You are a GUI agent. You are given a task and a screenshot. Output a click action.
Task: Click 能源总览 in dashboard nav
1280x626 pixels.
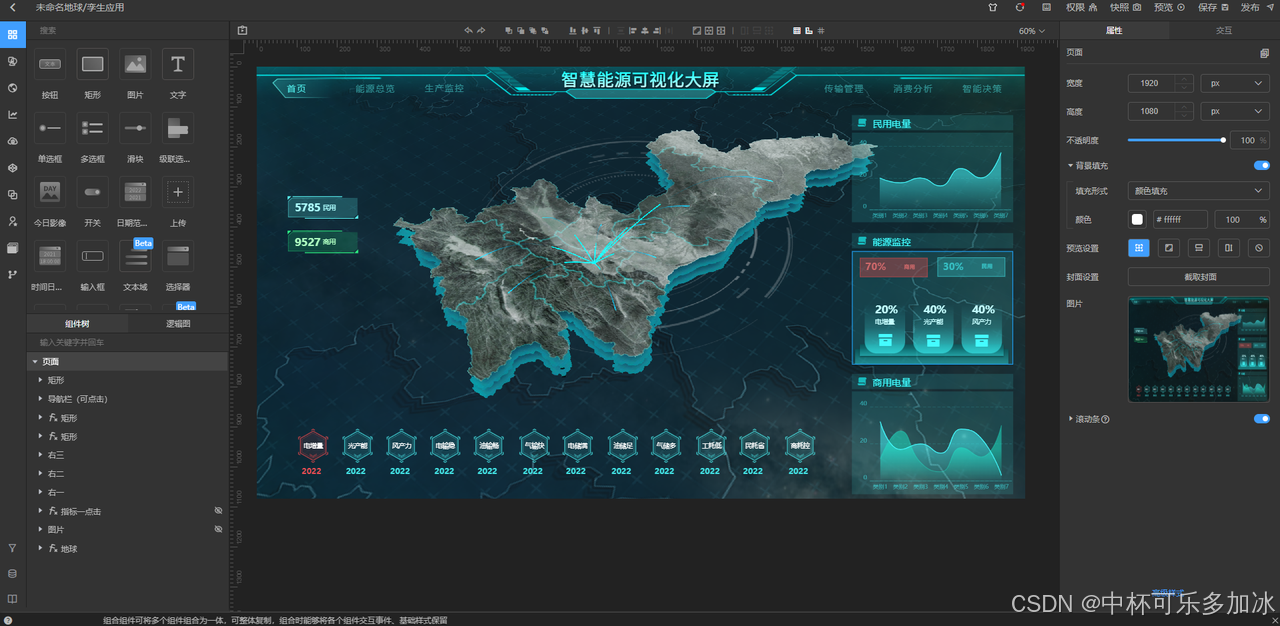coord(375,89)
